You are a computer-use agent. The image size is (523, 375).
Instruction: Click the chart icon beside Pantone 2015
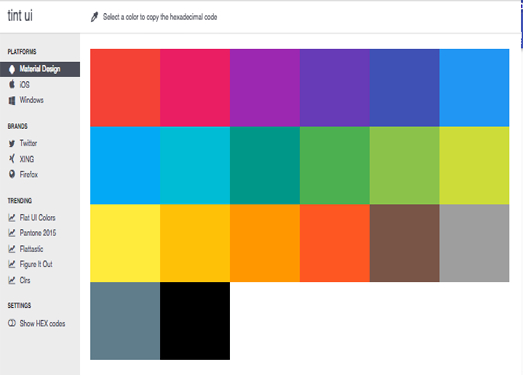coord(12,233)
